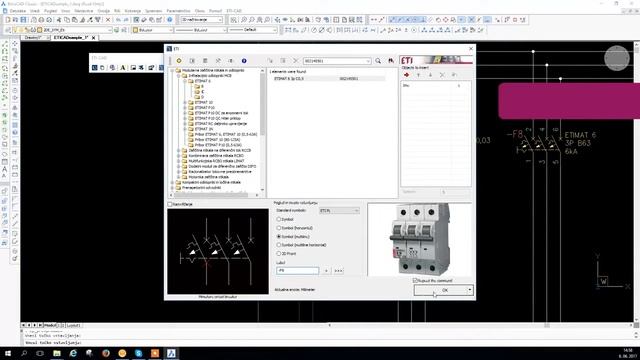Click the Label input field containing F8
Screen dimensions: 640x360
click(298, 271)
